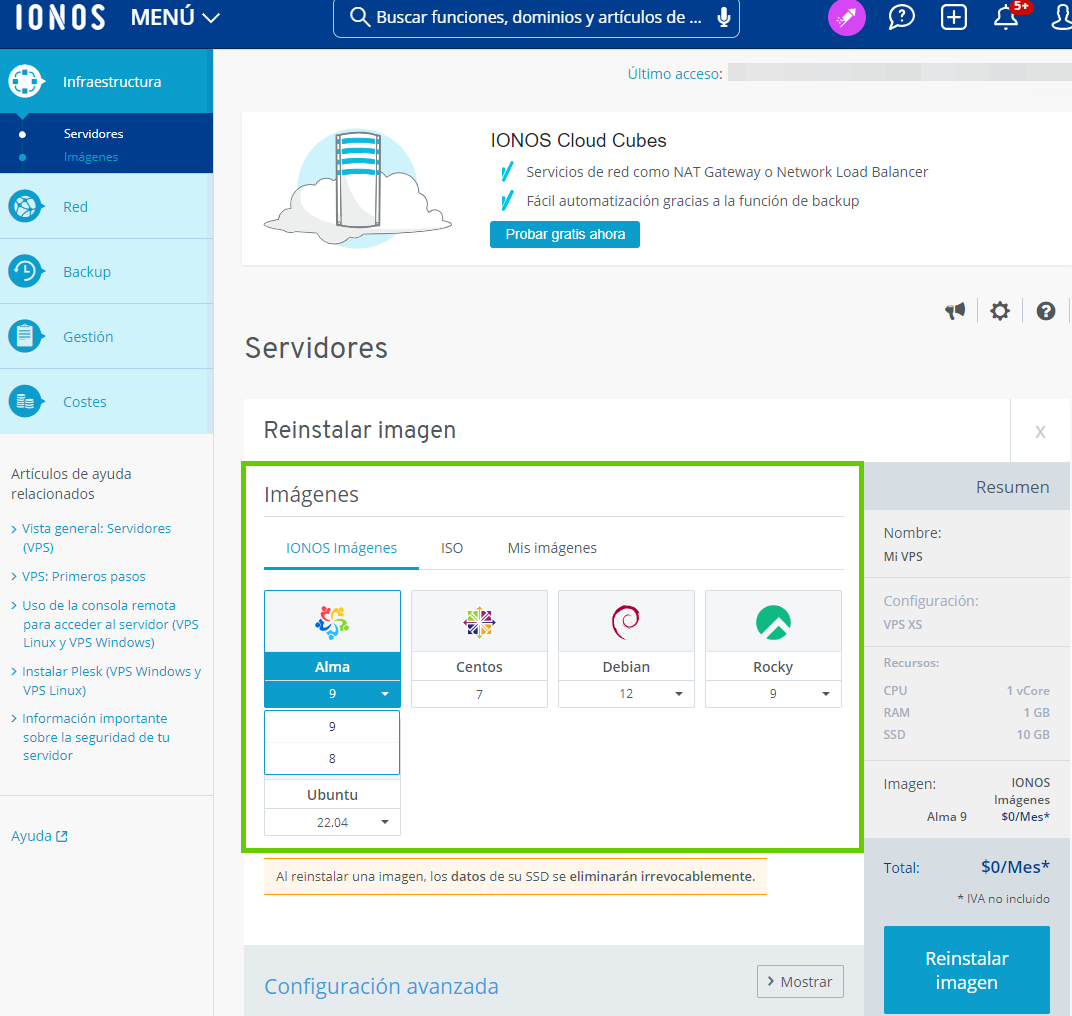1072x1016 pixels.
Task: Open 'Vista general: Servidores (VPS)' help link
Action: [96, 538]
